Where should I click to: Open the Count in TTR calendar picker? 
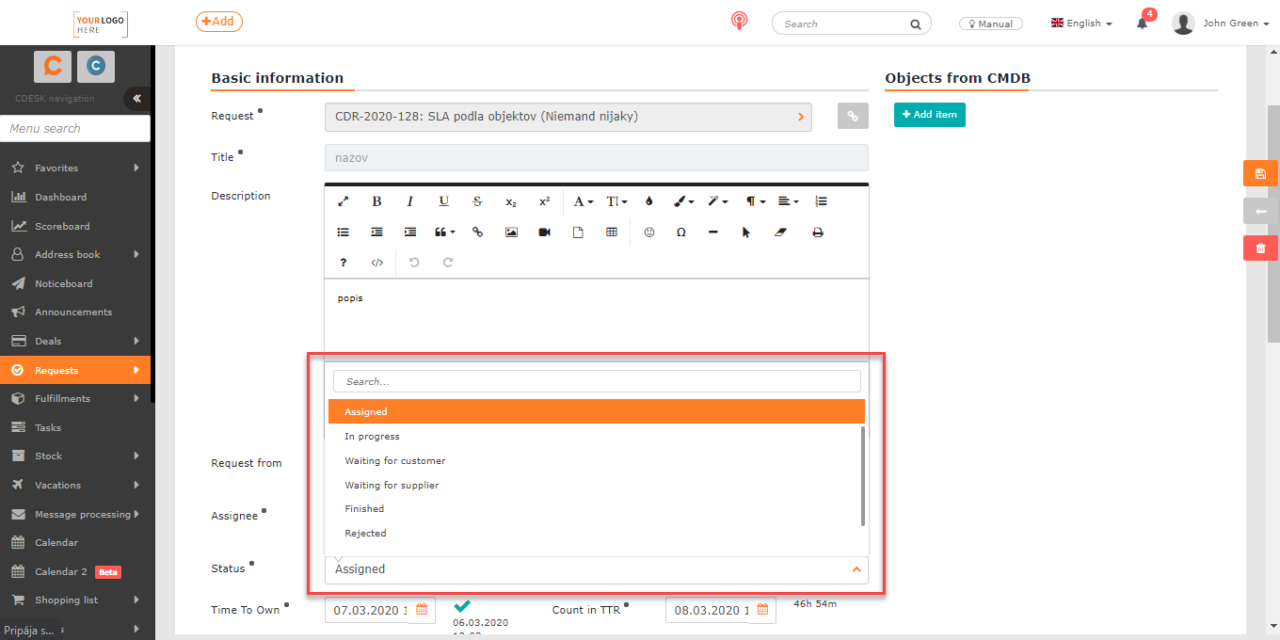tap(762, 609)
